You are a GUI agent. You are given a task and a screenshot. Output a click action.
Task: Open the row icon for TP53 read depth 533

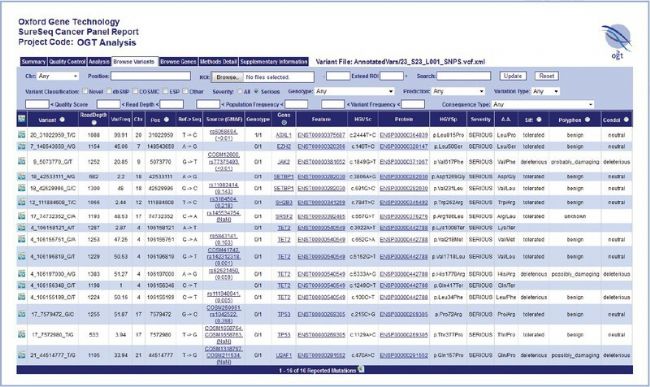pos(22,334)
